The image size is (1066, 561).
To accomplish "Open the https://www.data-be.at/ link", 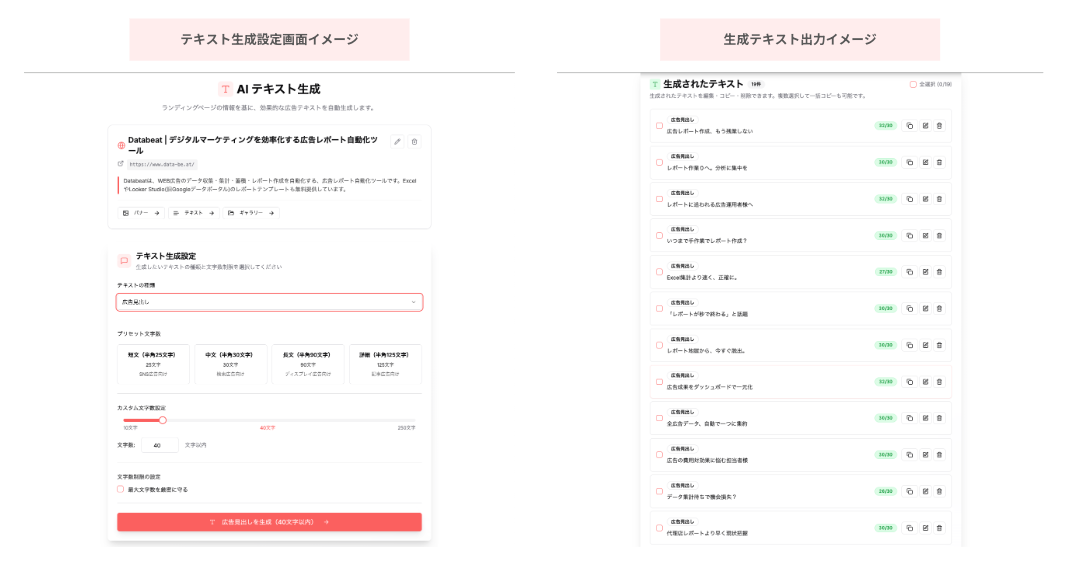I will point(162,164).
